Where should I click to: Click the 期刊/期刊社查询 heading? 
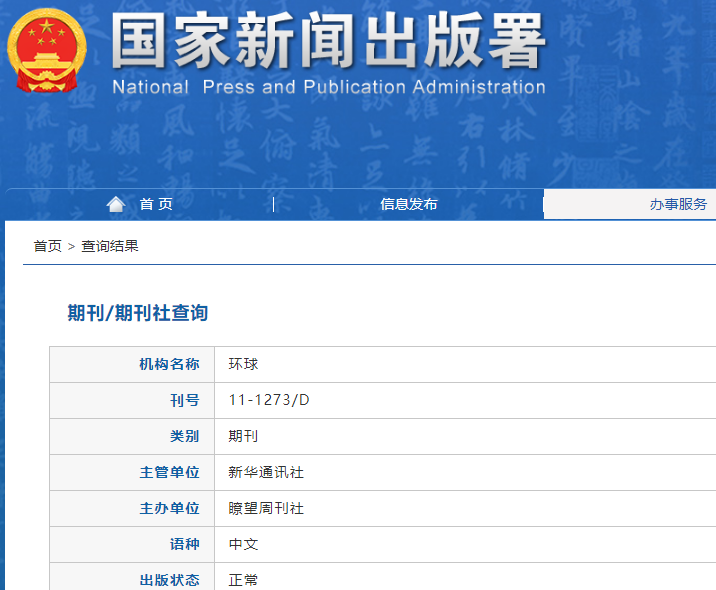coord(138,313)
